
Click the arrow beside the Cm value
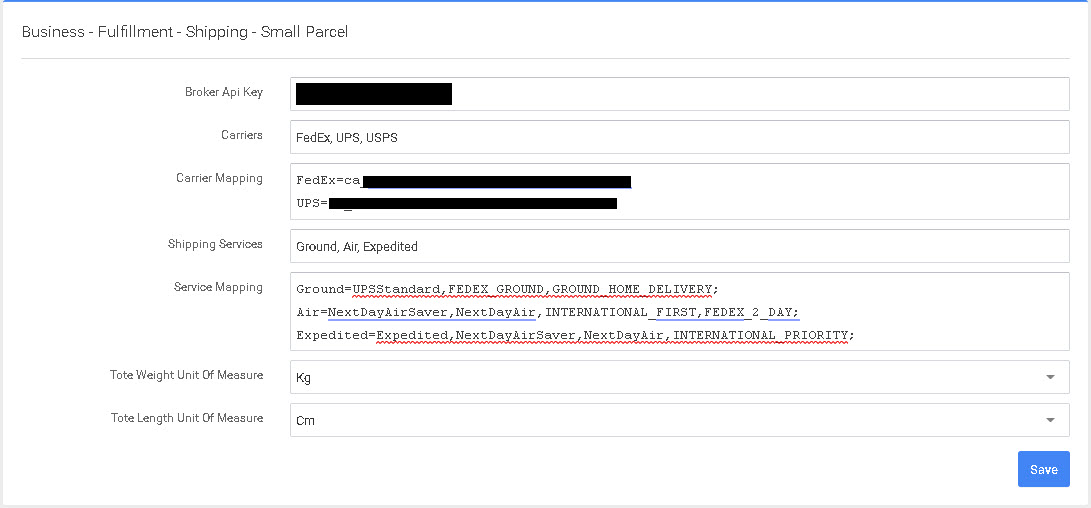click(1050, 420)
